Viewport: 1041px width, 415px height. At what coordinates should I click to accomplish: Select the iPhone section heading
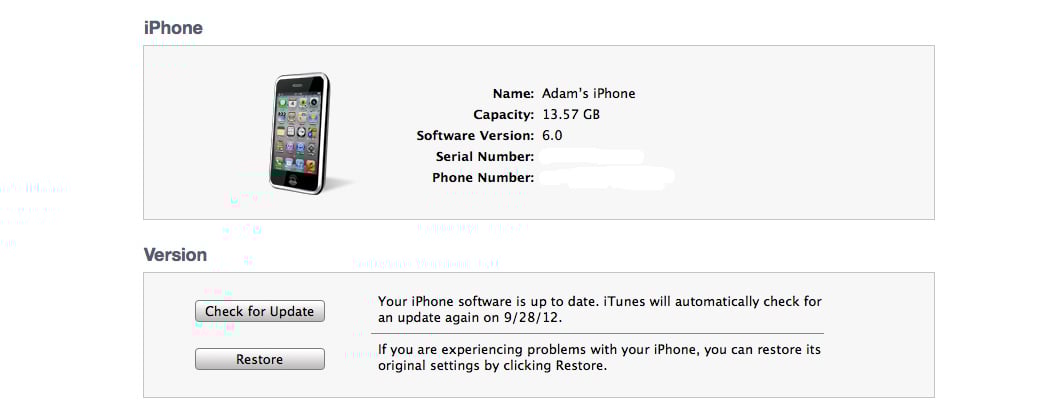tap(173, 28)
